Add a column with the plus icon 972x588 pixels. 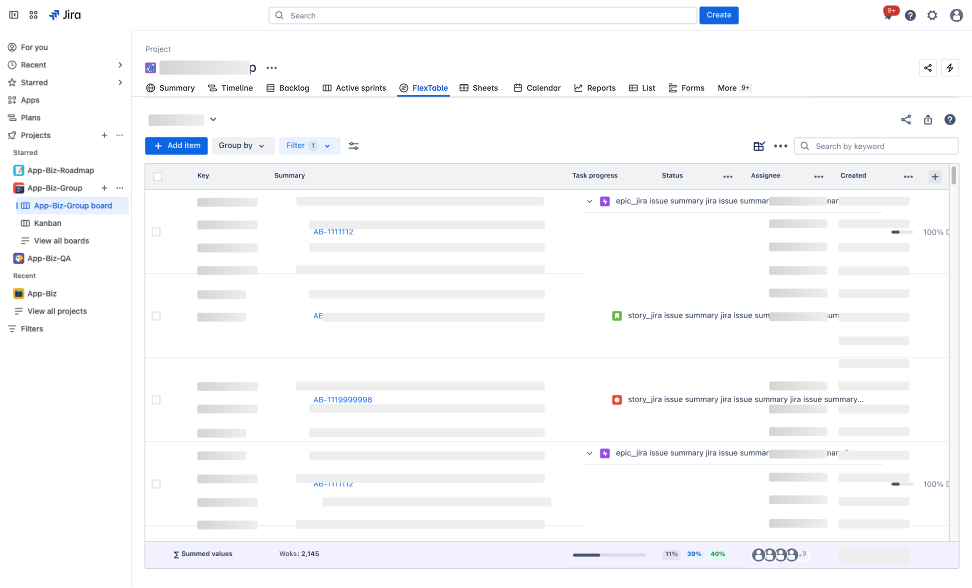935,177
